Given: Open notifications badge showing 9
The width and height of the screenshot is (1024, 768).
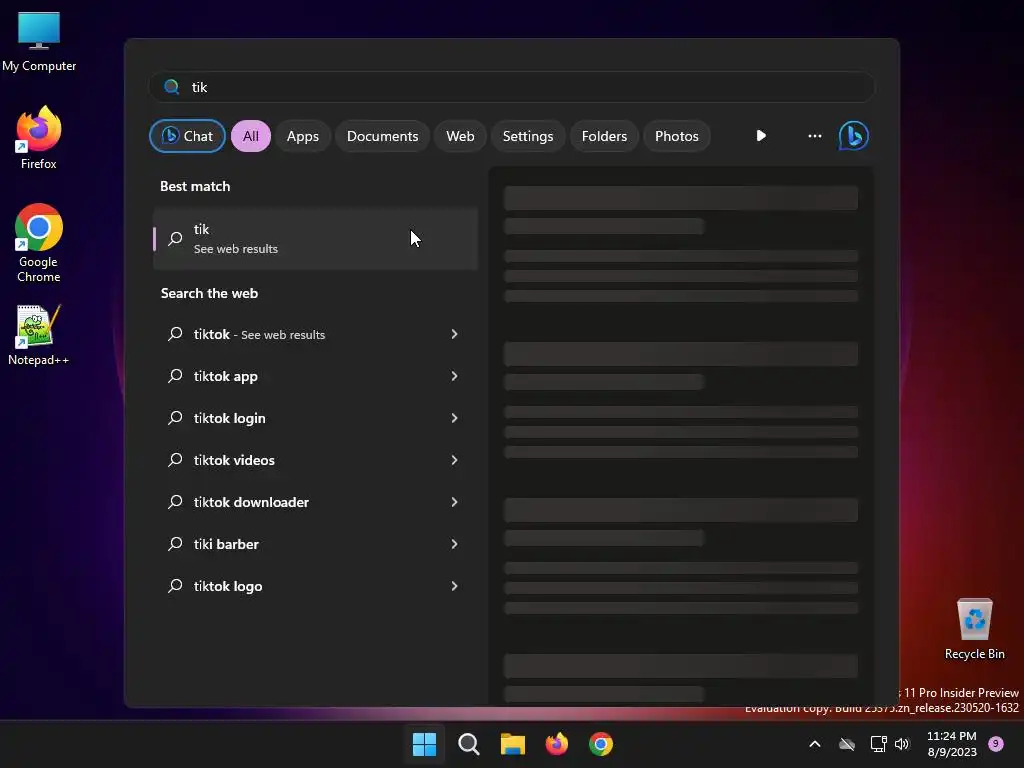Looking at the screenshot, I should point(995,744).
